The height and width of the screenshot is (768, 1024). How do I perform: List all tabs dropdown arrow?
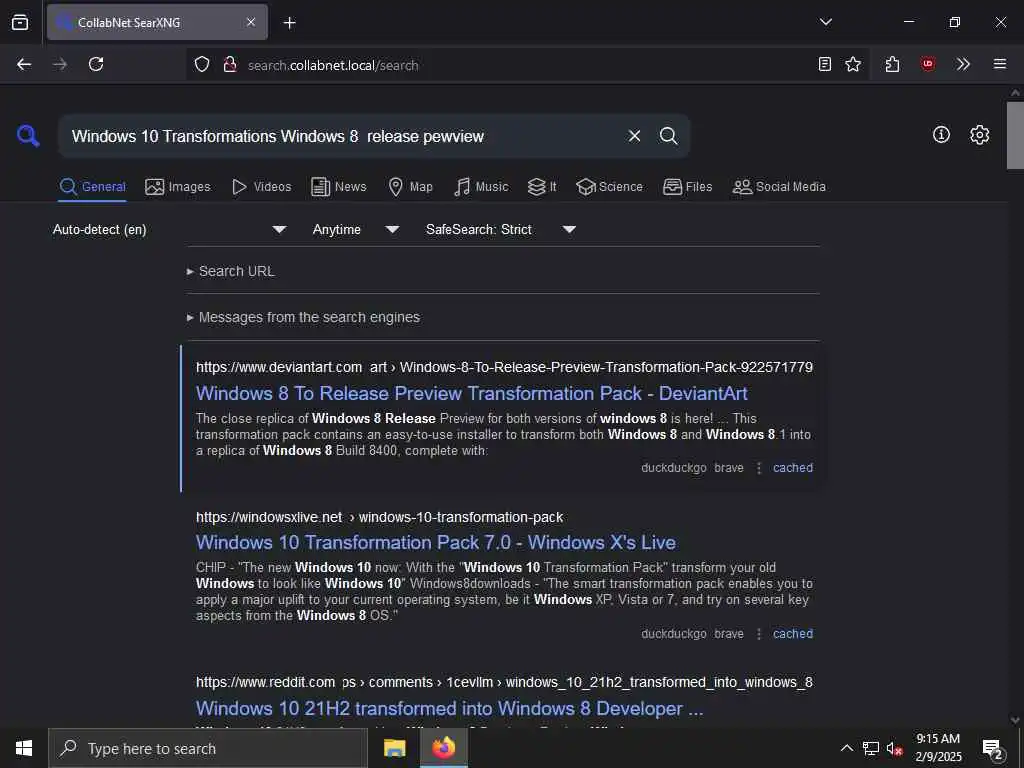tap(825, 22)
